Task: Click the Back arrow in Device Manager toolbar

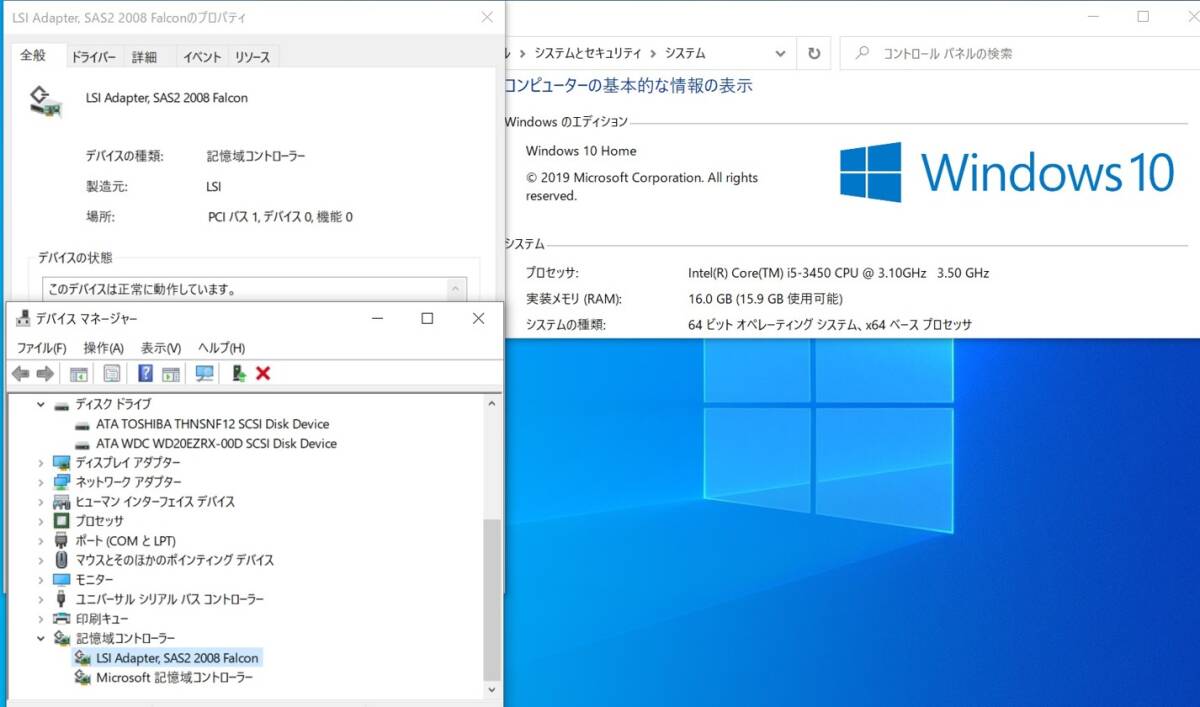Action: [x=20, y=373]
